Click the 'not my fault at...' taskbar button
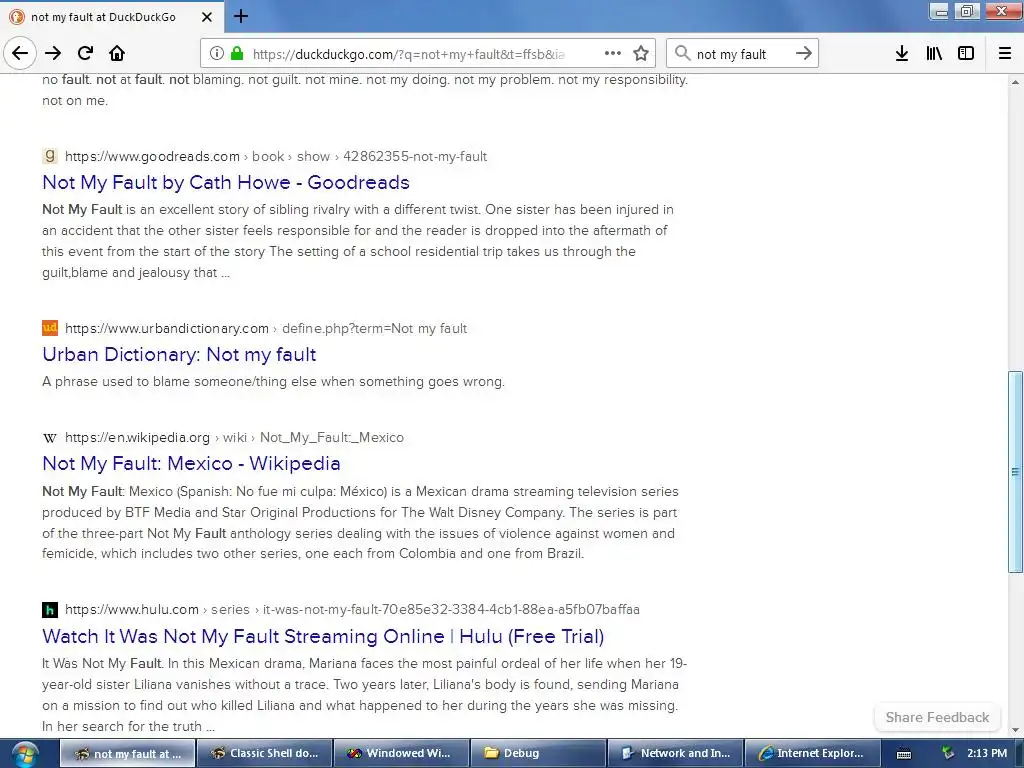This screenshot has width=1024, height=768. (x=127, y=753)
